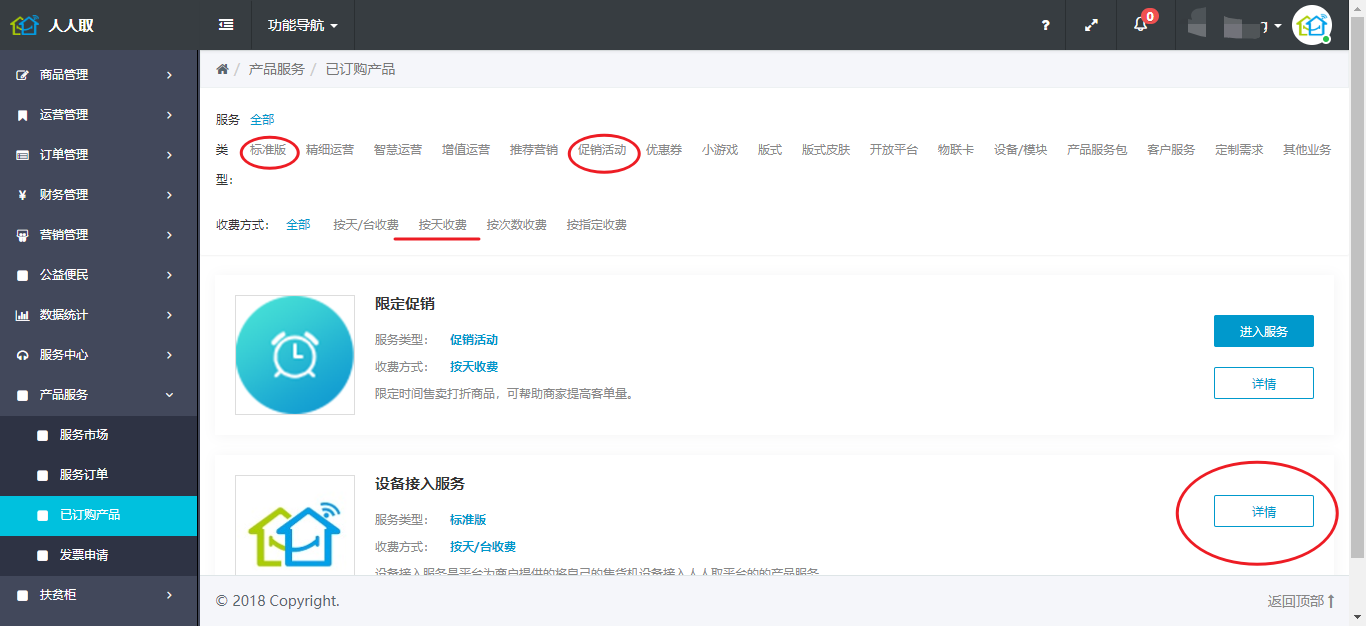Image resolution: width=1366 pixels, height=626 pixels.
Task: Filter service type by 精细运营
Action: pos(330,150)
